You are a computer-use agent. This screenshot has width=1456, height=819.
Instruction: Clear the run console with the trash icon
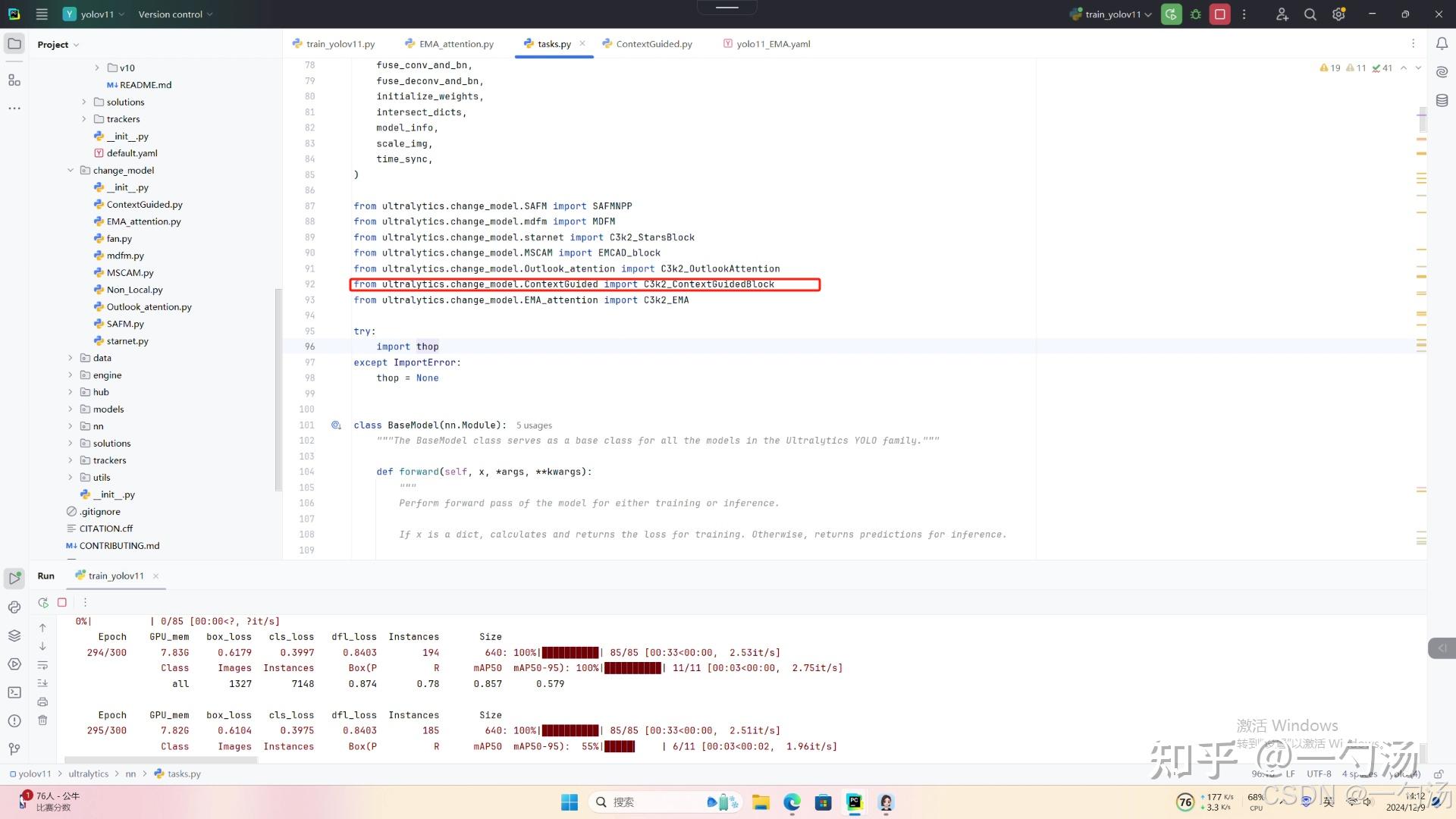pyautogui.click(x=42, y=720)
